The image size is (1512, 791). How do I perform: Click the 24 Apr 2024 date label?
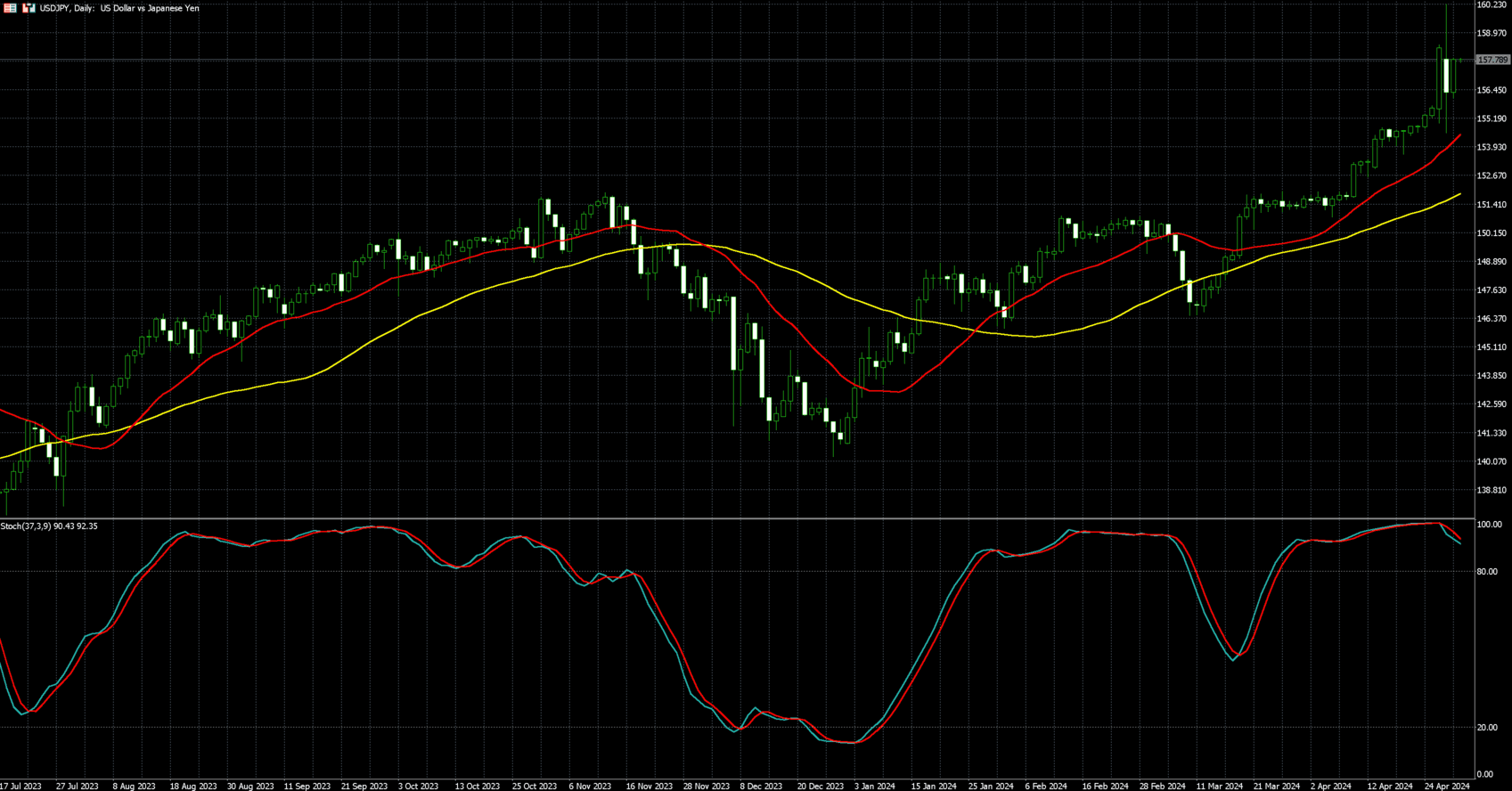(x=1447, y=786)
